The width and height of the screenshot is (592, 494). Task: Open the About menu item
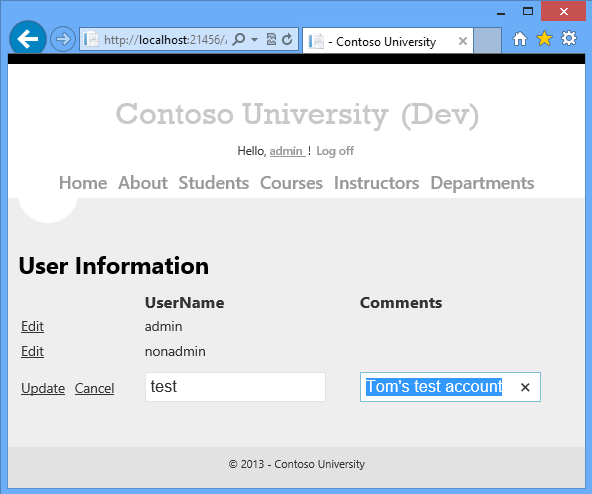[143, 183]
